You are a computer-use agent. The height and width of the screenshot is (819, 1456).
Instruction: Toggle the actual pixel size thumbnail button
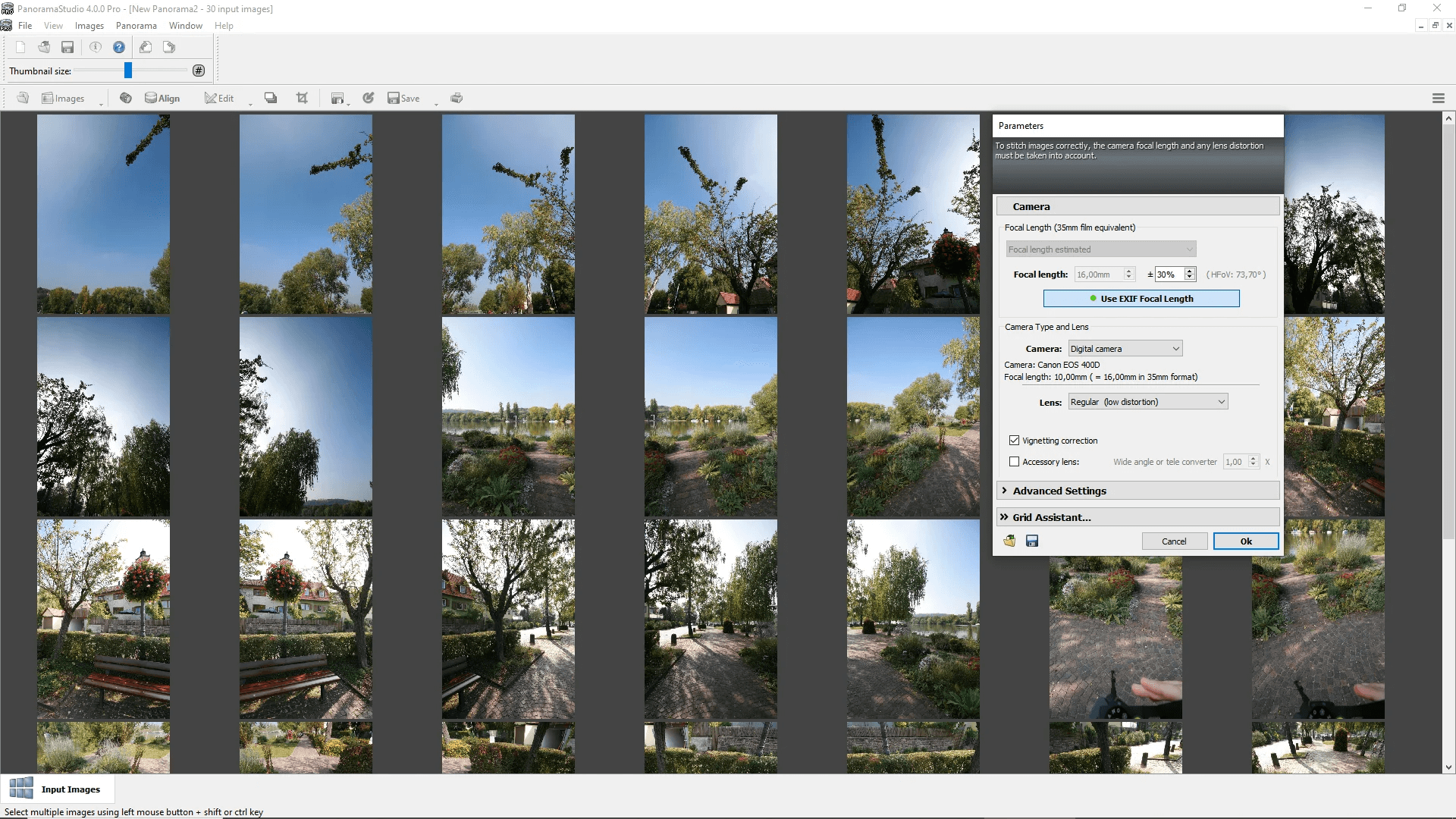(198, 70)
